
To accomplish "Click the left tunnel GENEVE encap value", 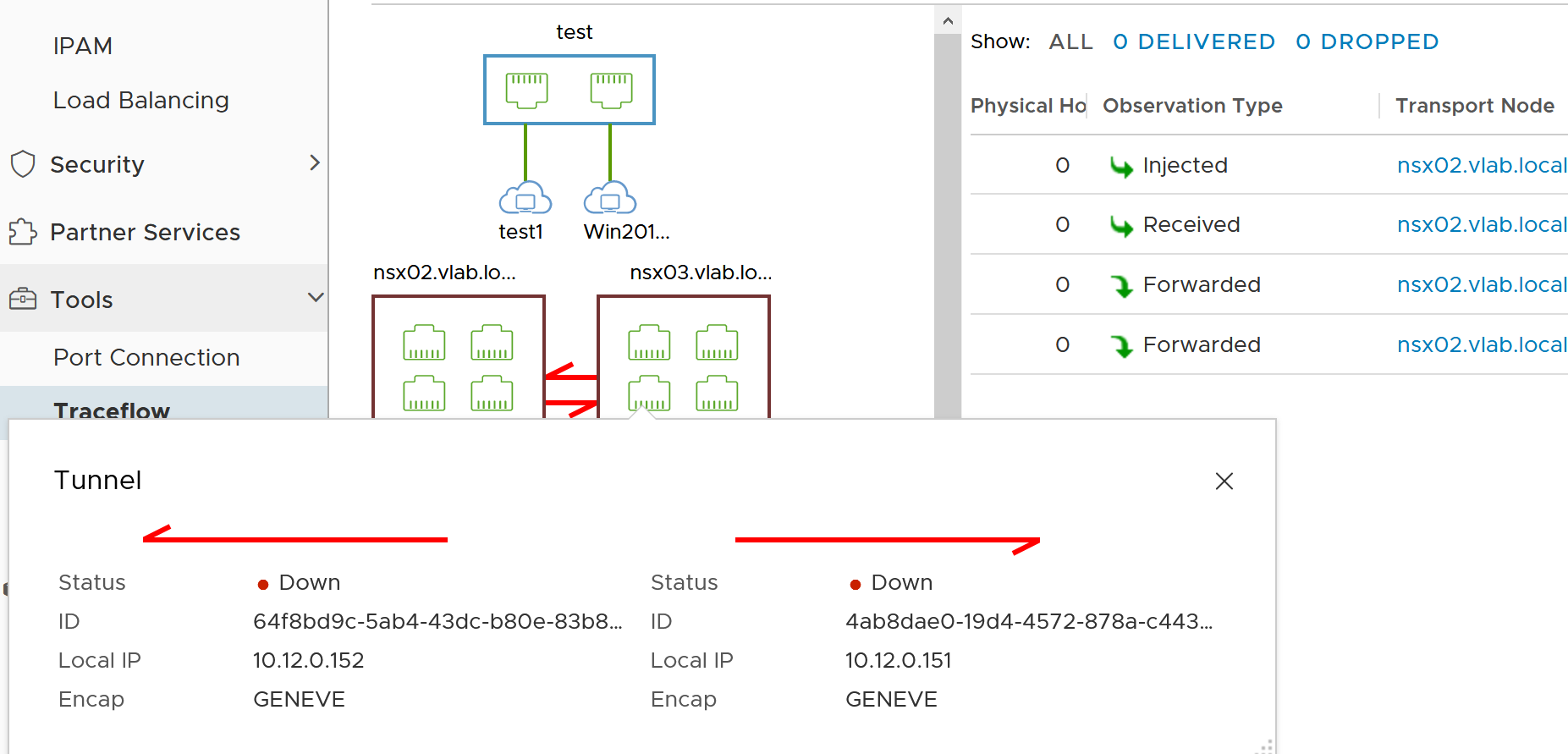I will (299, 699).
